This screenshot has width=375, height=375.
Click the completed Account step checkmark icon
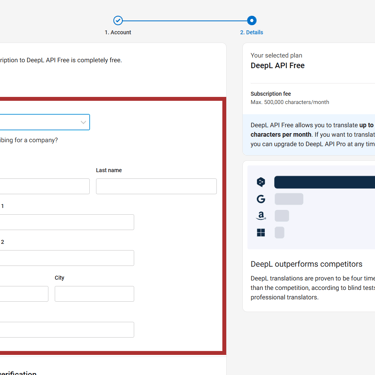(118, 21)
